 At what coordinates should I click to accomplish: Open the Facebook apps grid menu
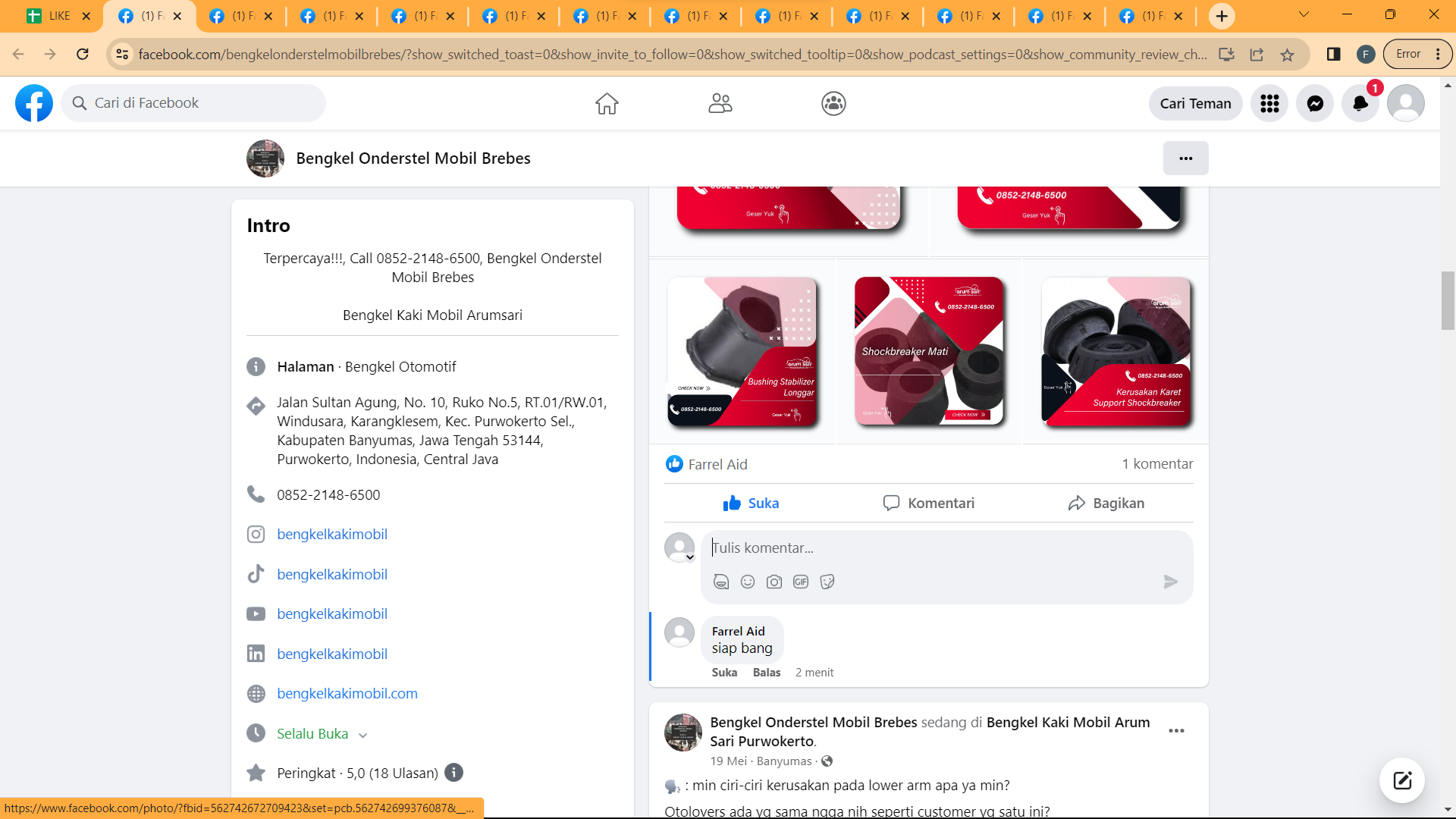point(1269,103)
